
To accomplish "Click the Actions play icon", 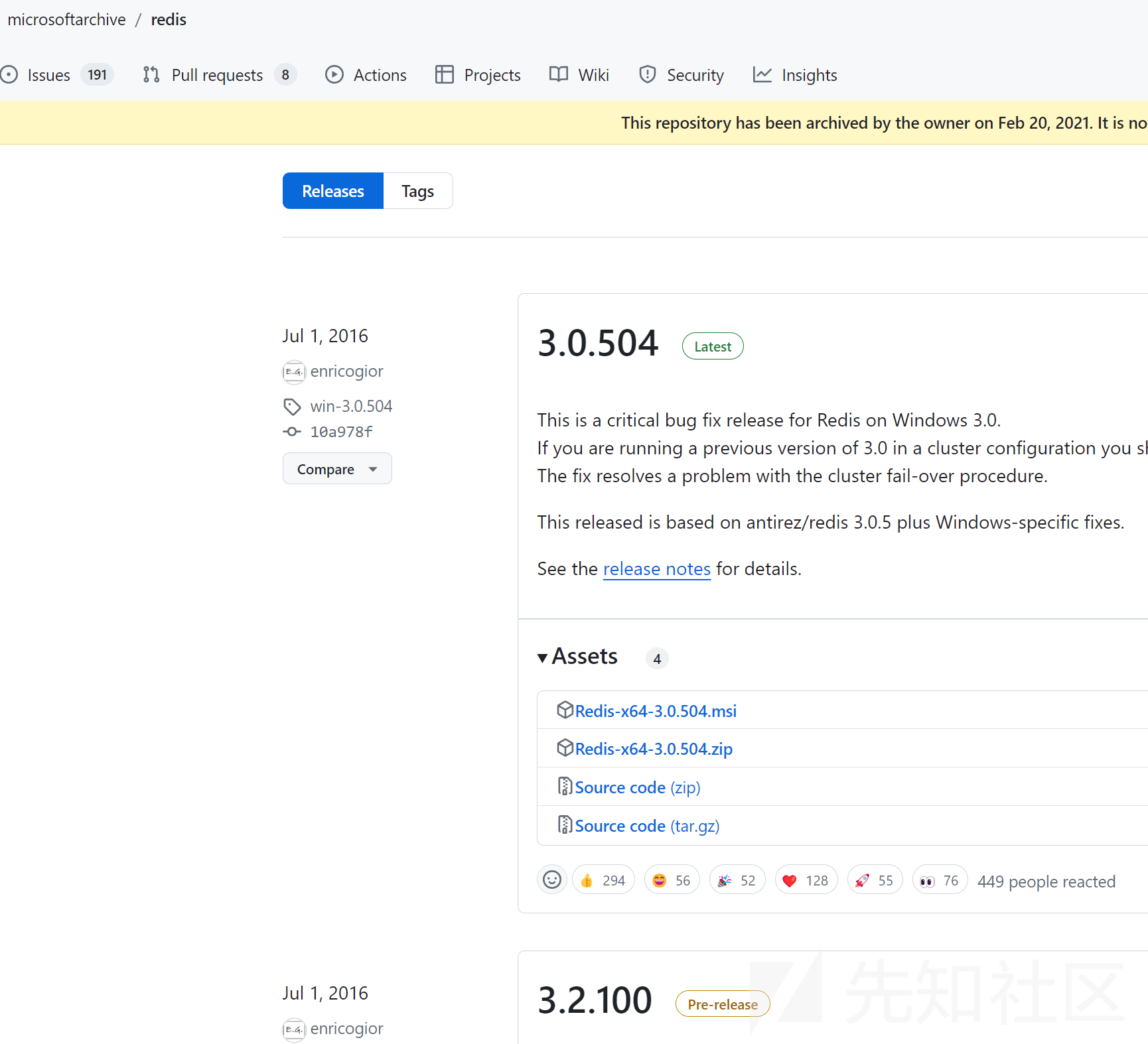I will click(334, 74).
